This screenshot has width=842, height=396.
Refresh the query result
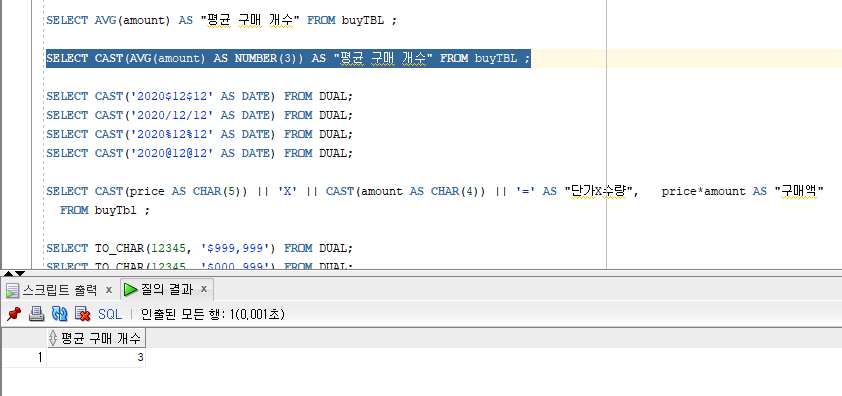tap(59, 314)
